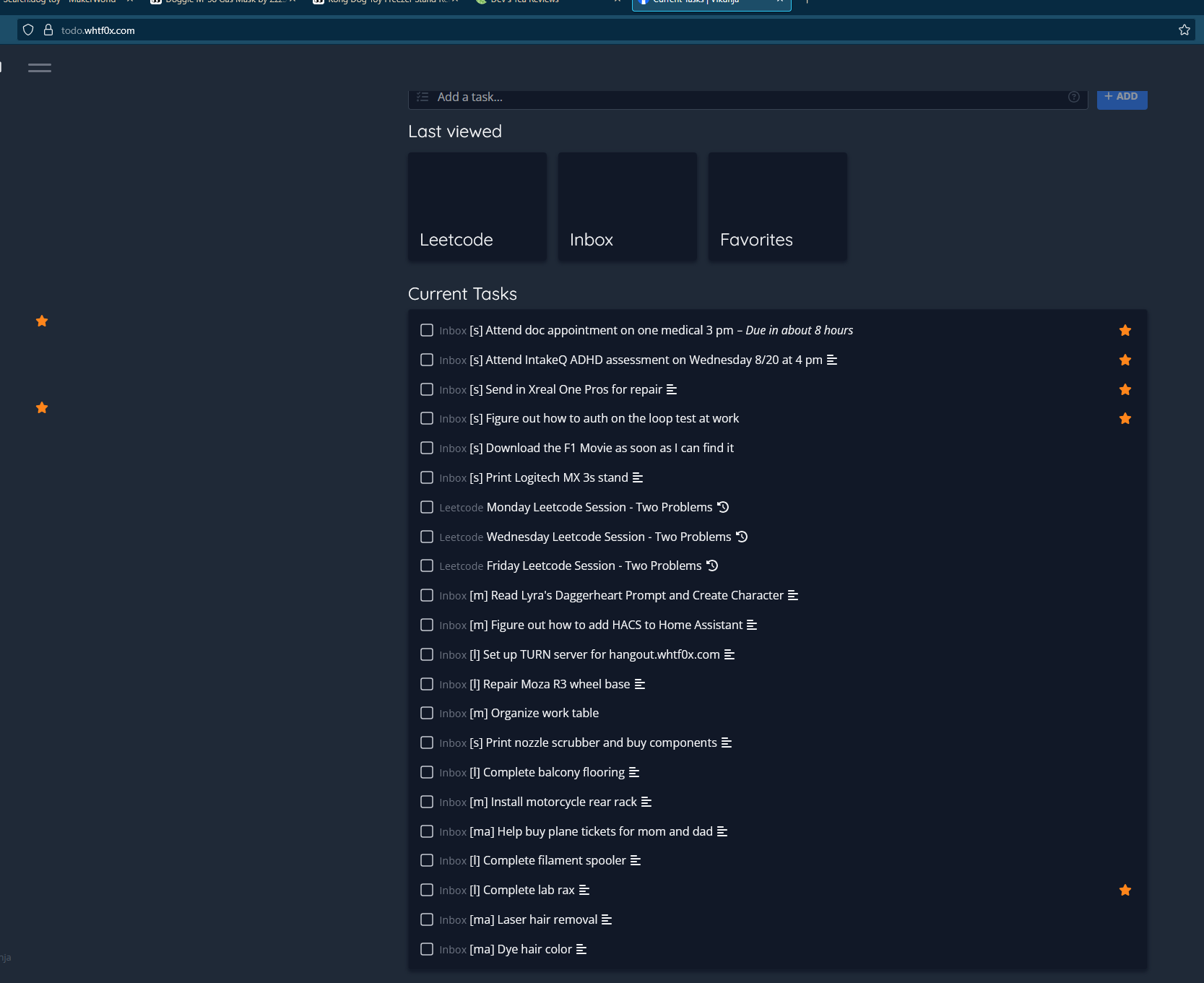This screenshot has height=983, width=1204.
Task: Open the Repair Moza R3 wheel base task
Action: pyautogui.click(x=556, y=685)
